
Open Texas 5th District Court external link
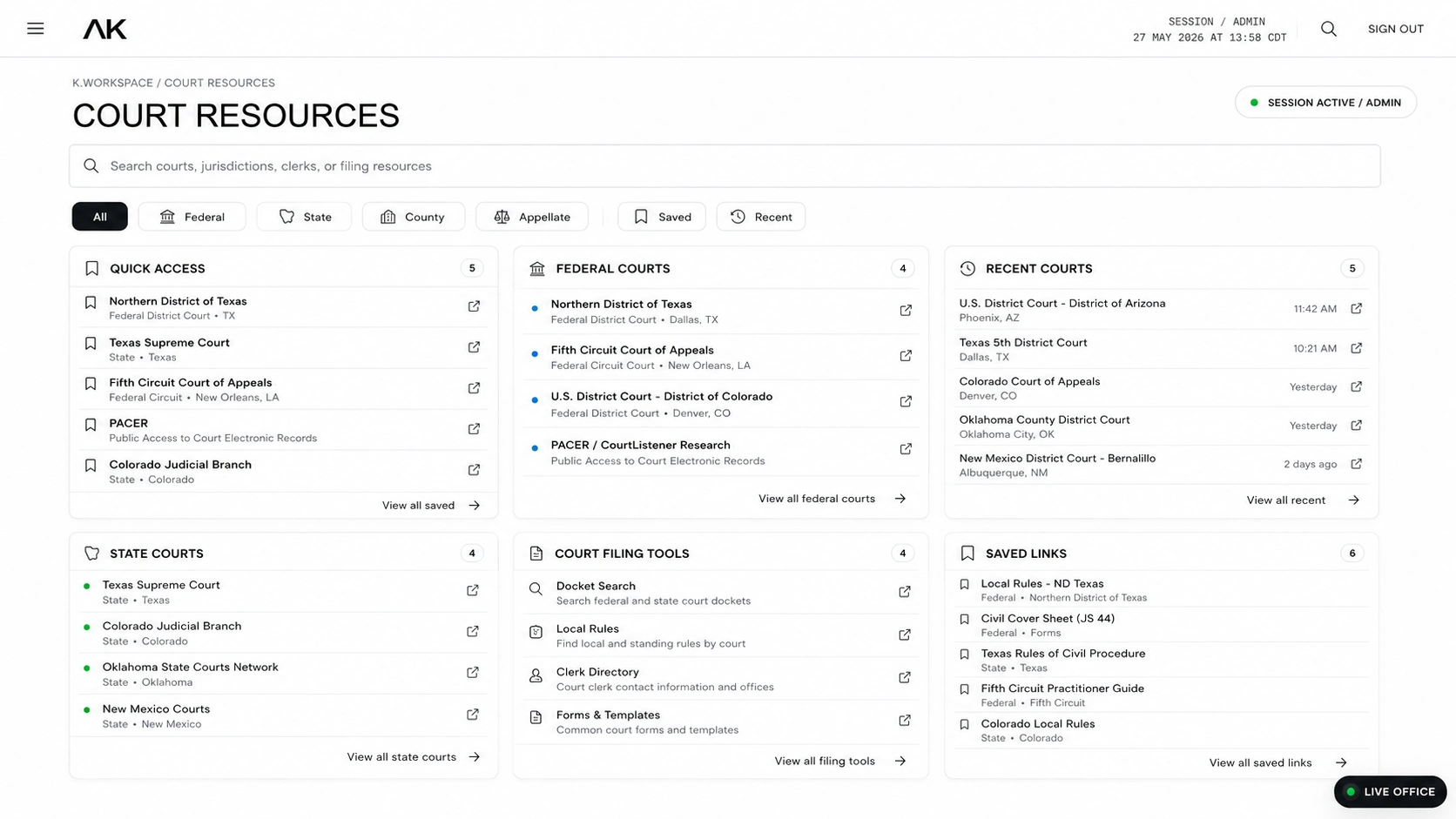coord(1356,348)
